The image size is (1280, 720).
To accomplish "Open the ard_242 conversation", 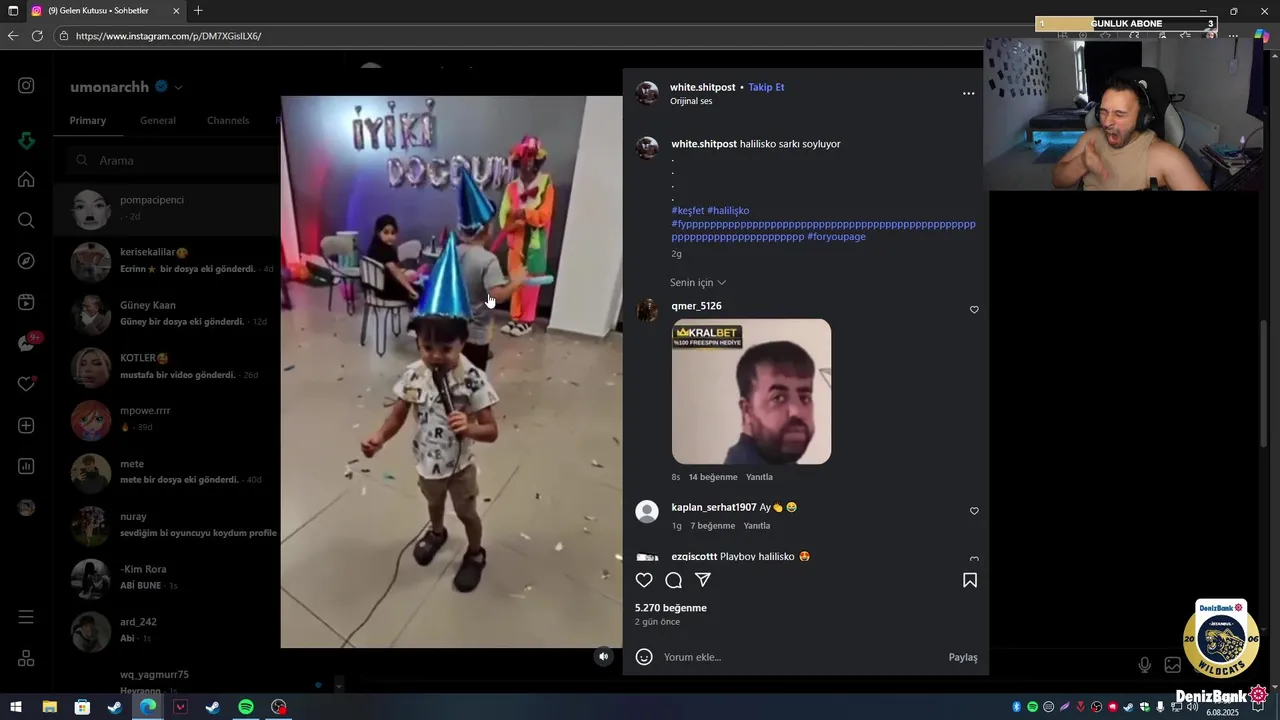I will (x=166, y=631).
